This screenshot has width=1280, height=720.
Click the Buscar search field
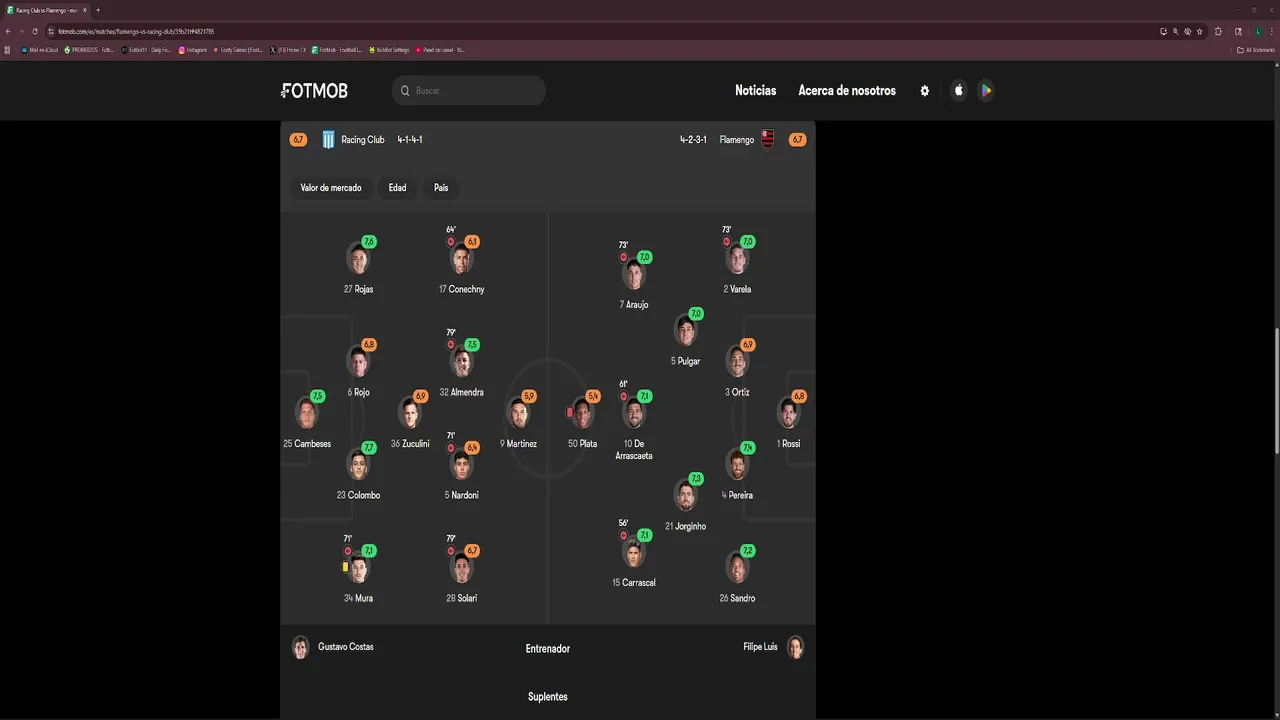[469, 91]
